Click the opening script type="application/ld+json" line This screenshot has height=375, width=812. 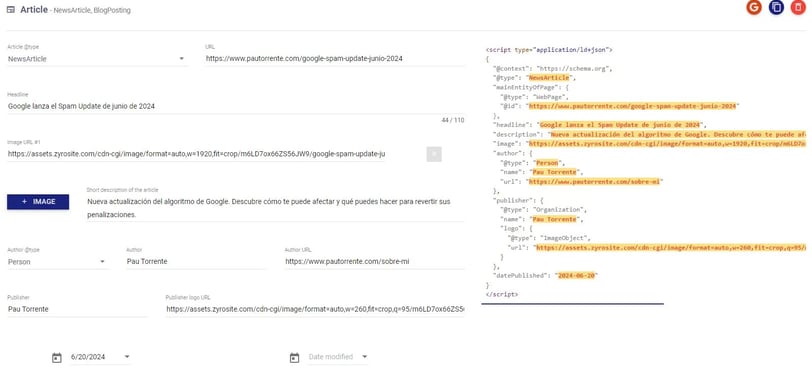549,50
